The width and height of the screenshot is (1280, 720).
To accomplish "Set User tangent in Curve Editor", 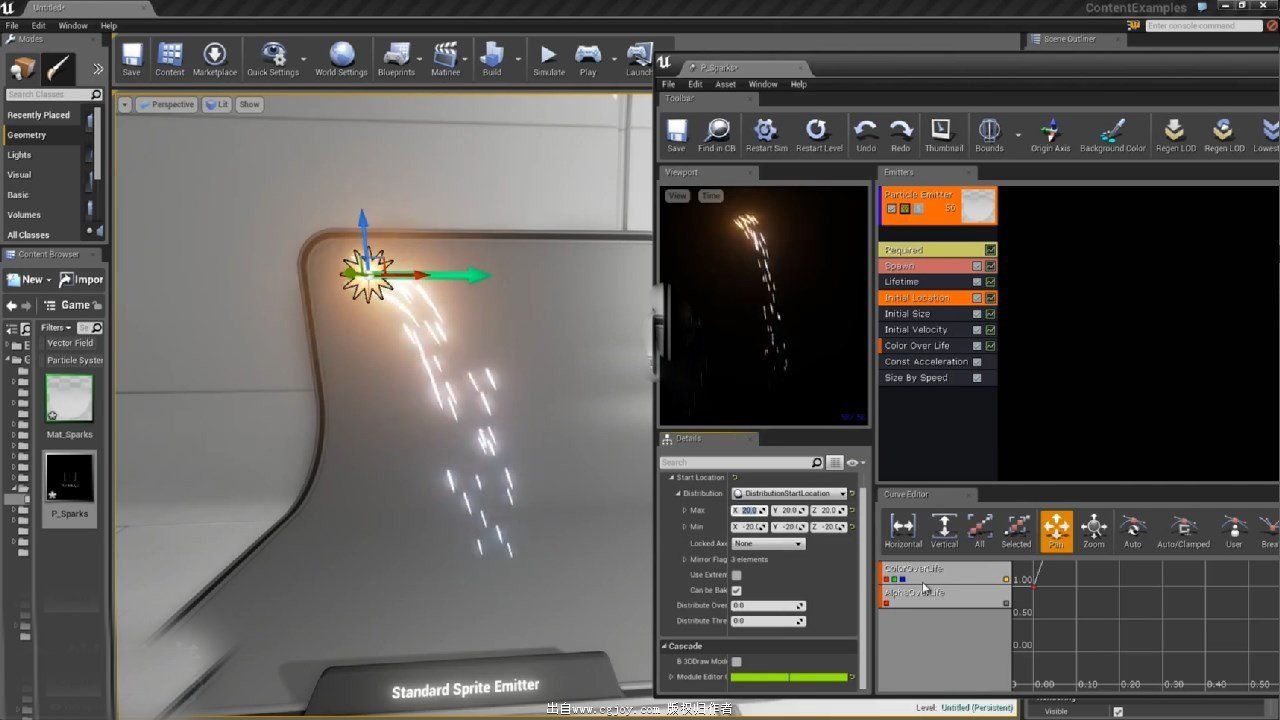I will (1234, 531).
